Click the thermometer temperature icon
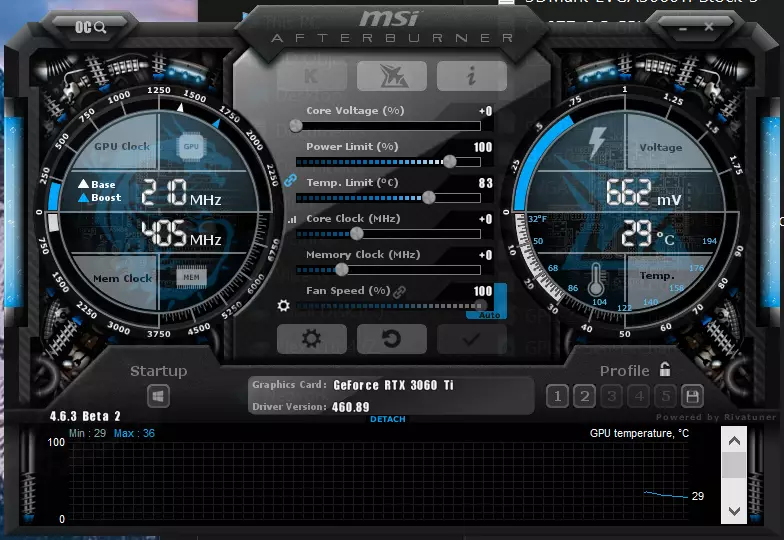 pyautogui.click(x=596, y=280)
